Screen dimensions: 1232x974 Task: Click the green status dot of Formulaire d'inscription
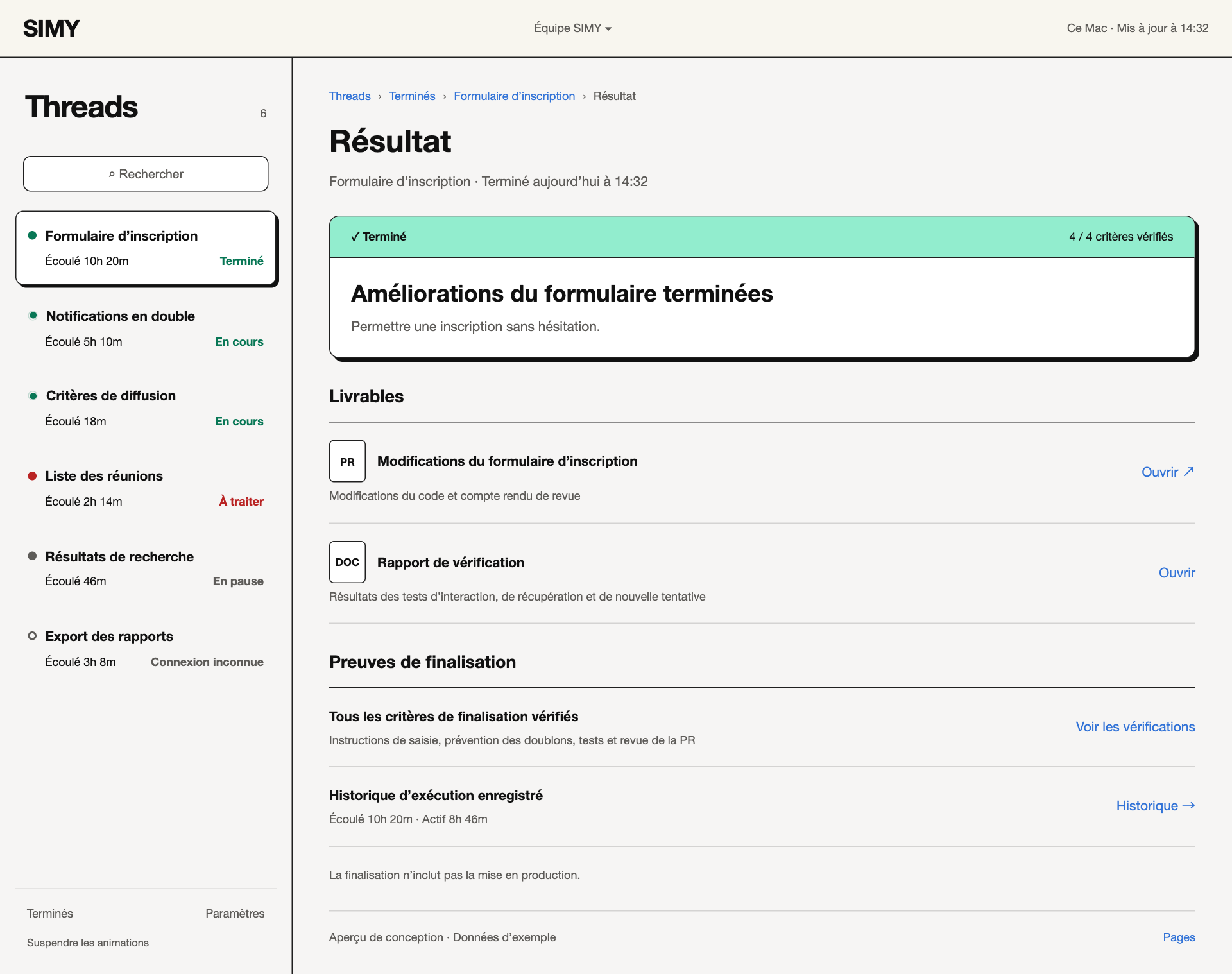[32, 235]
